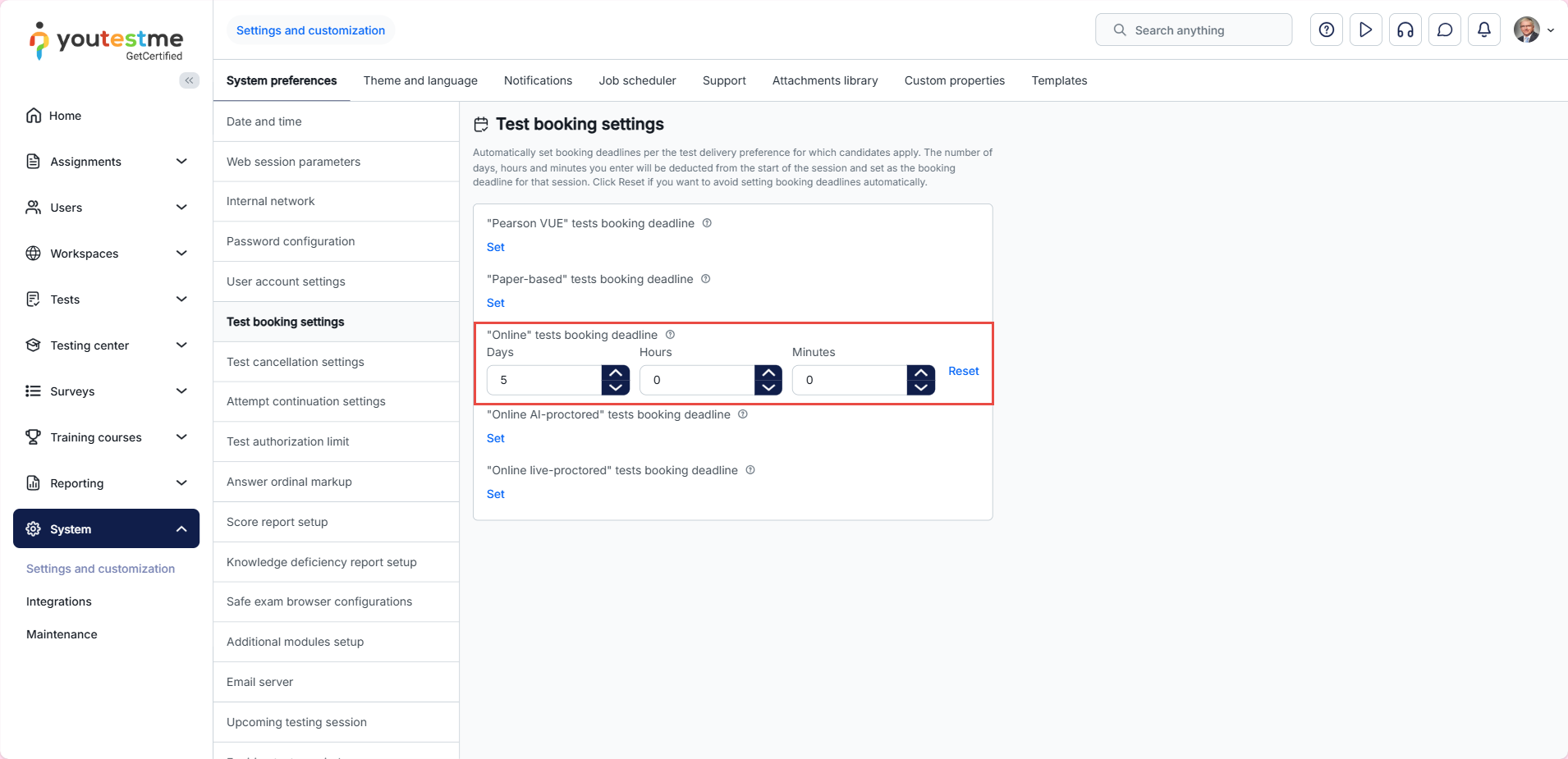Click info icon next to Pearson VUE deadline
This screenshot has width=1568, height=759.
pyautogui.click(x=707, y=223)
